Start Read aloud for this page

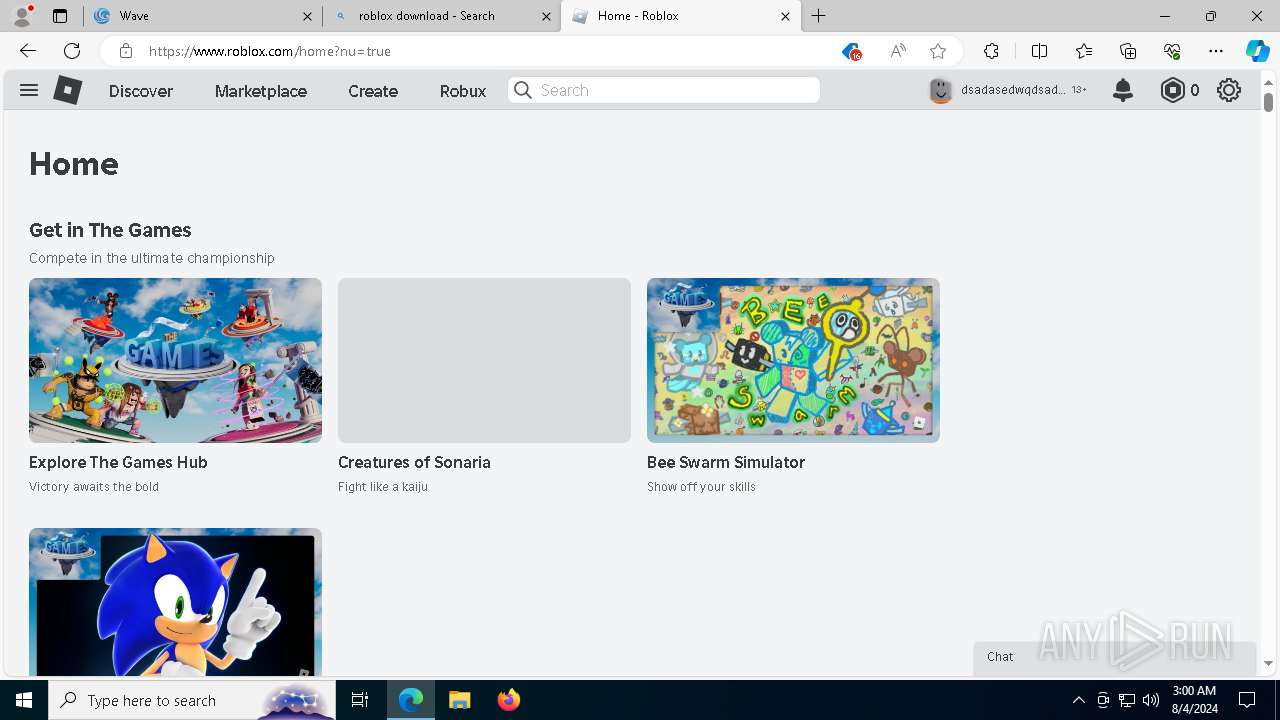pos(898,51)
